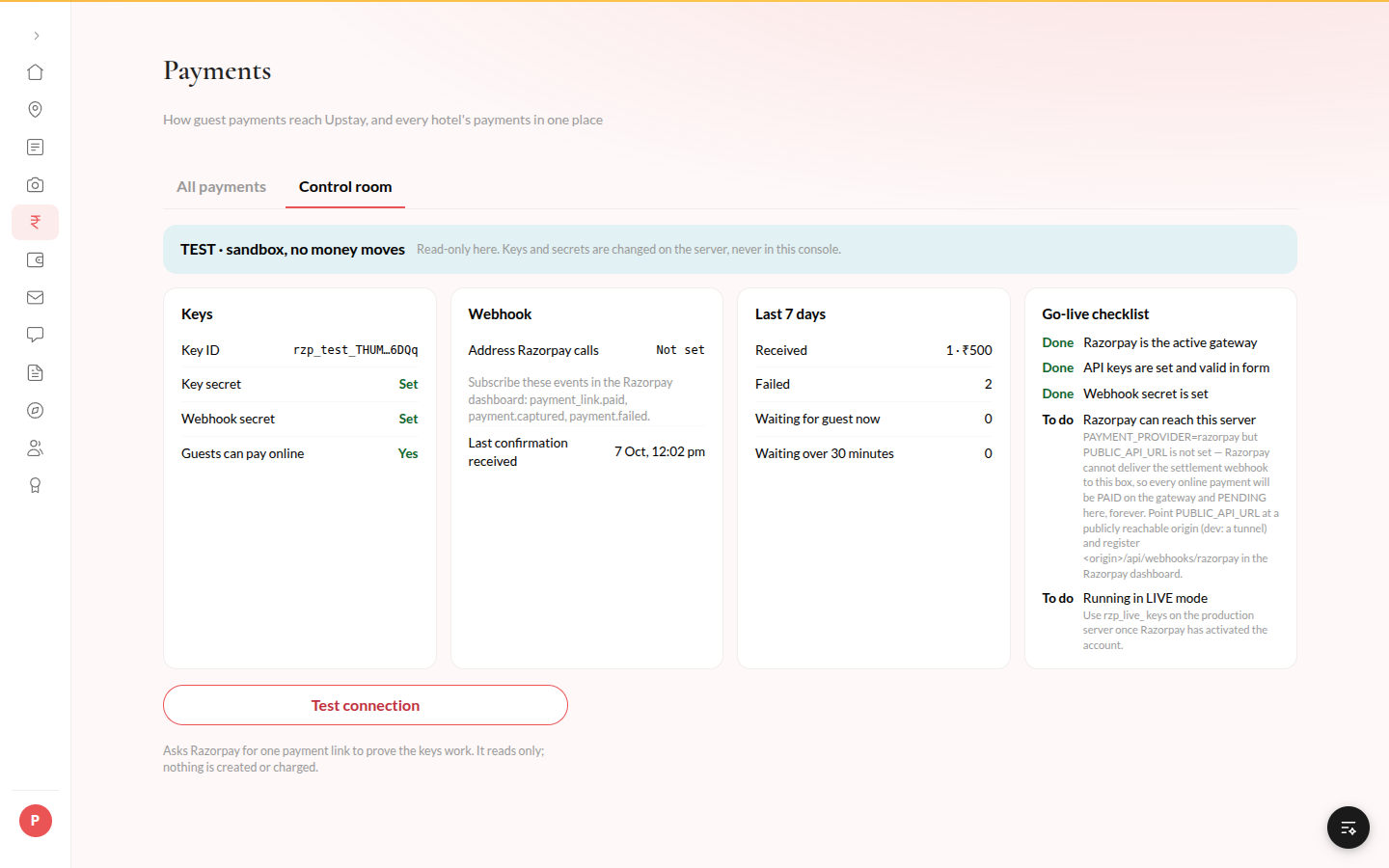The height and width of the screenshot is (868, 1389).
Task: Open the floating dark checklist sparkle button
Action: click(1348, 827)
